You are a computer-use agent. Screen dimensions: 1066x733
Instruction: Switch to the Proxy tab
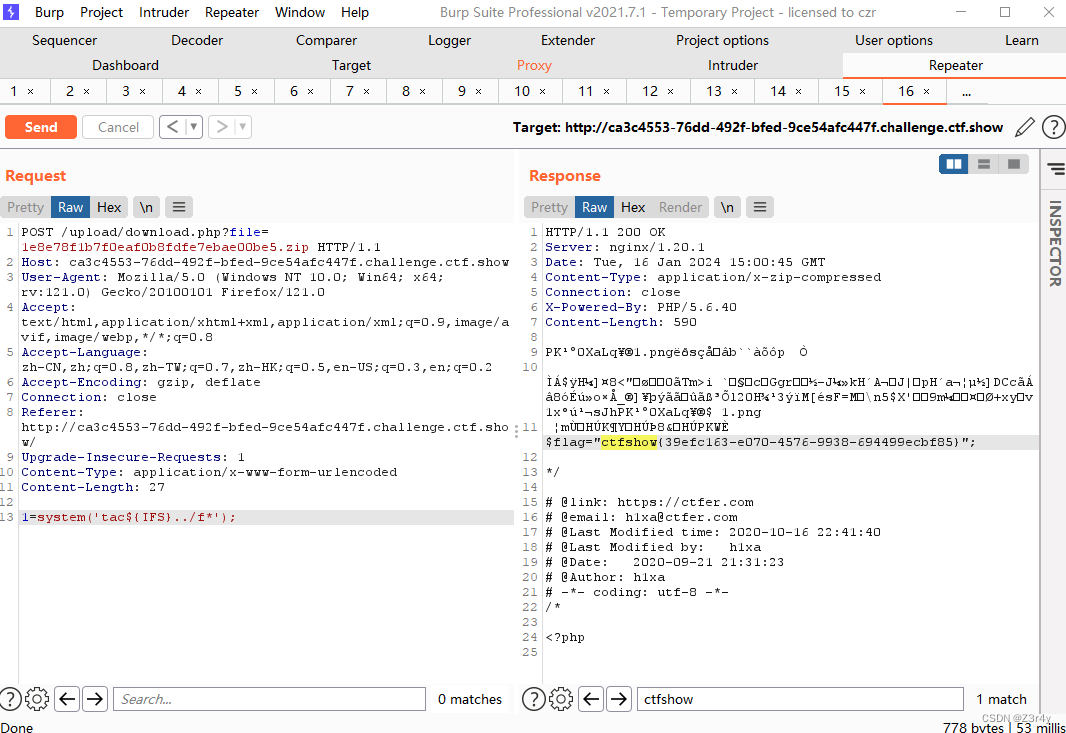534,65
